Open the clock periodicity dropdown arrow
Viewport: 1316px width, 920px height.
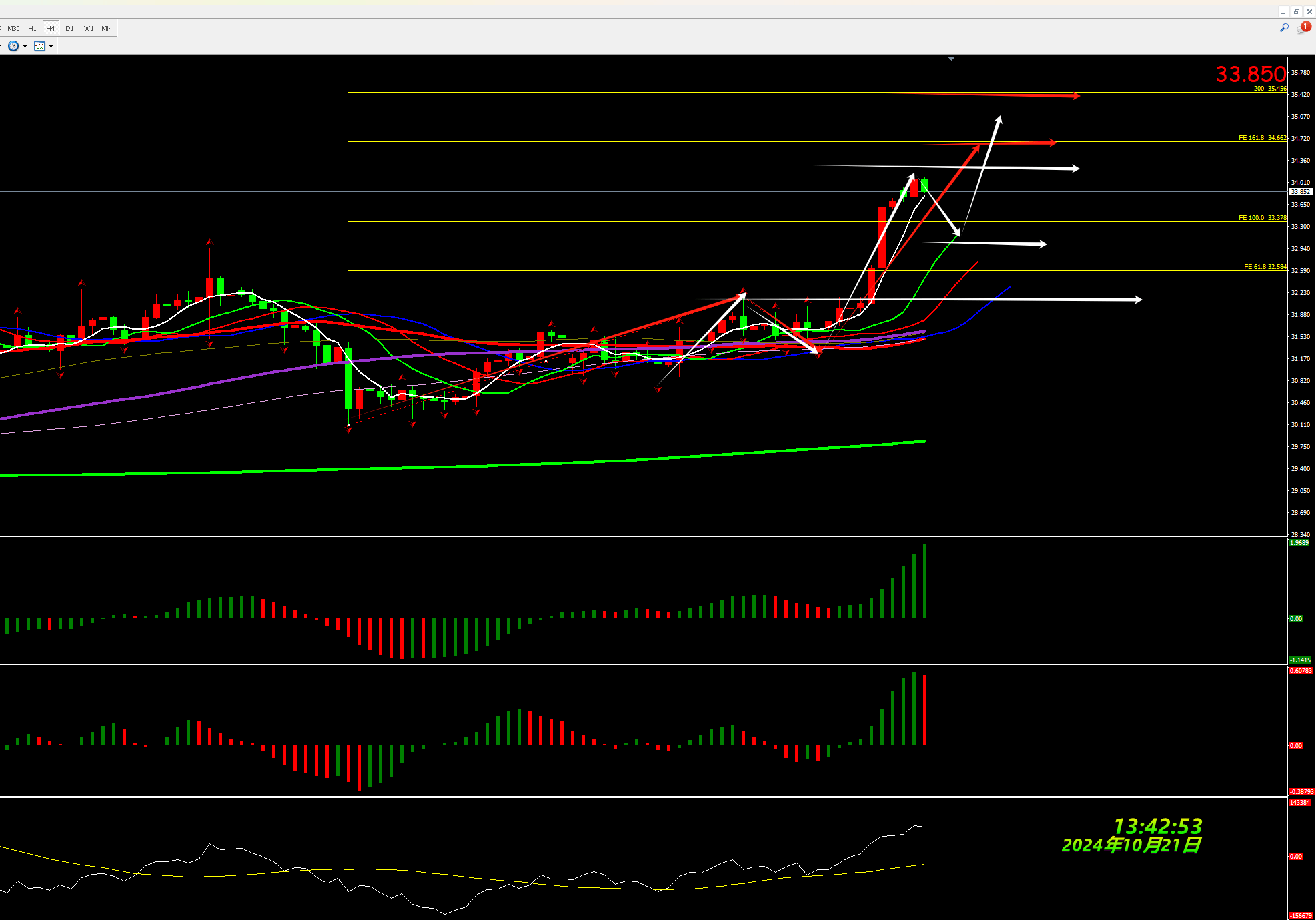(25, 46)
